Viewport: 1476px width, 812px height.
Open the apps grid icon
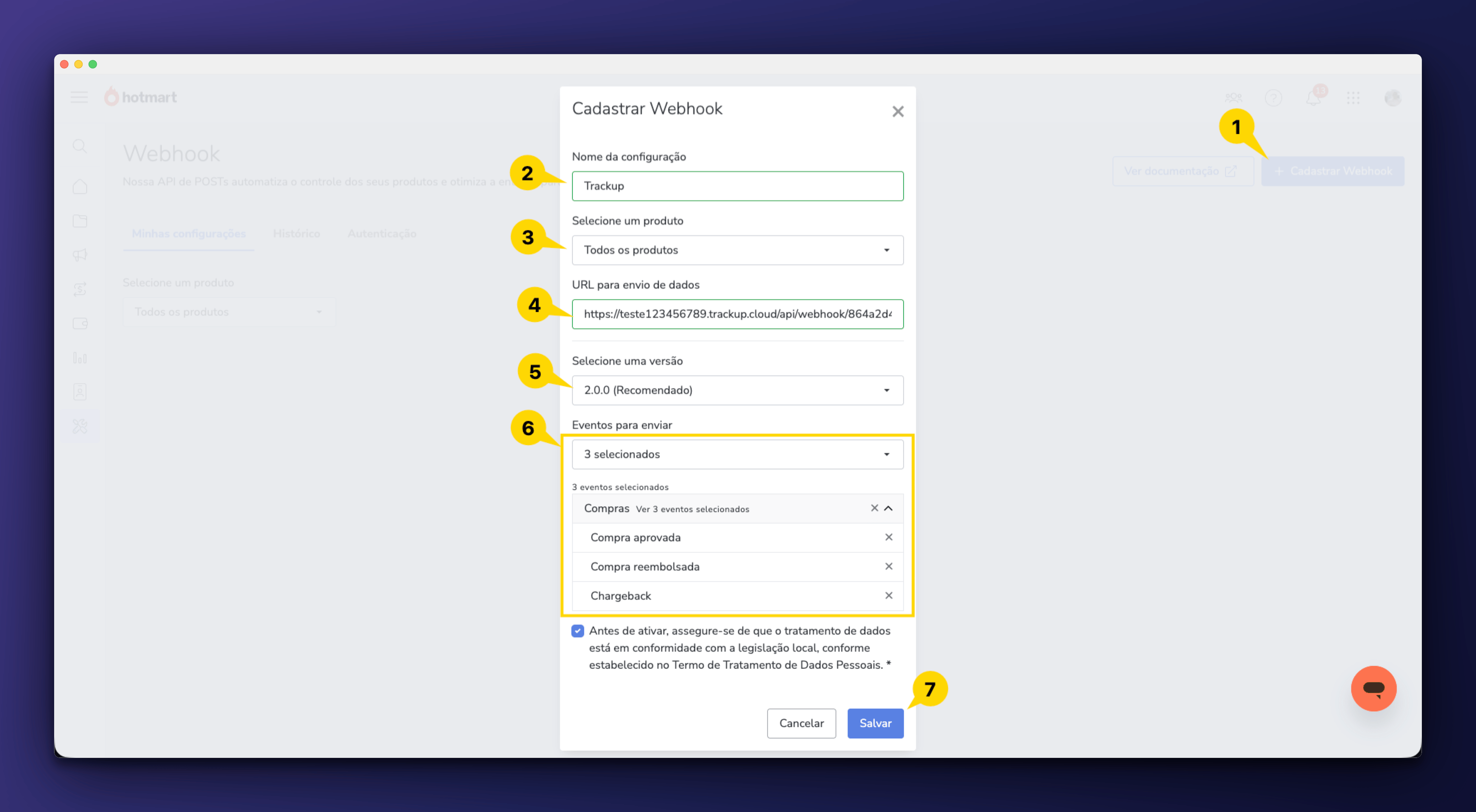pyautogui.click(x=1354, y=98)
